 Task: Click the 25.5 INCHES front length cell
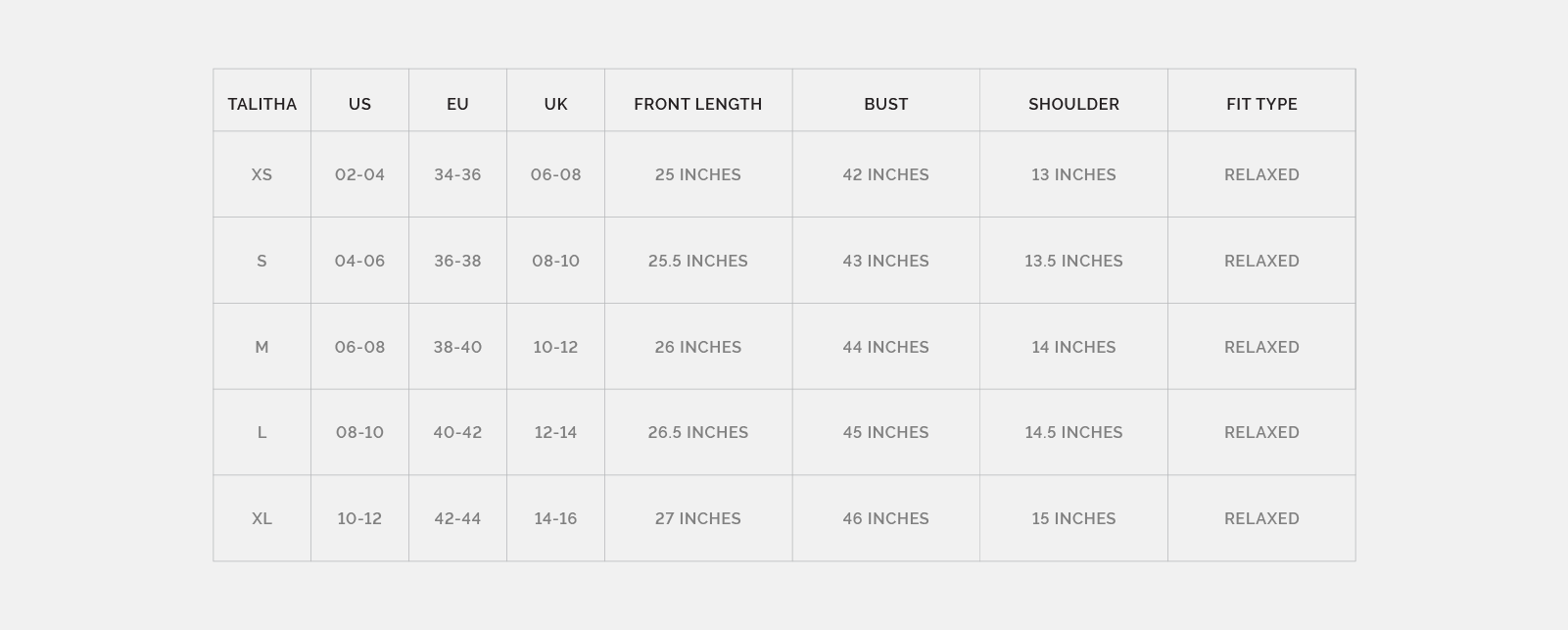tap(697, 261)
